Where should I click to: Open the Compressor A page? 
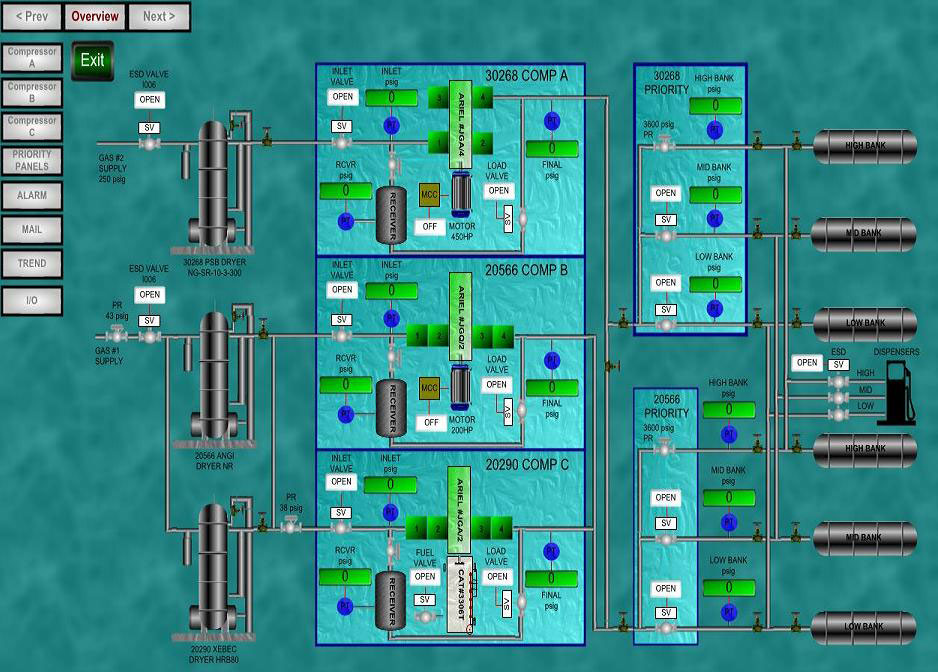click(32, 57)
